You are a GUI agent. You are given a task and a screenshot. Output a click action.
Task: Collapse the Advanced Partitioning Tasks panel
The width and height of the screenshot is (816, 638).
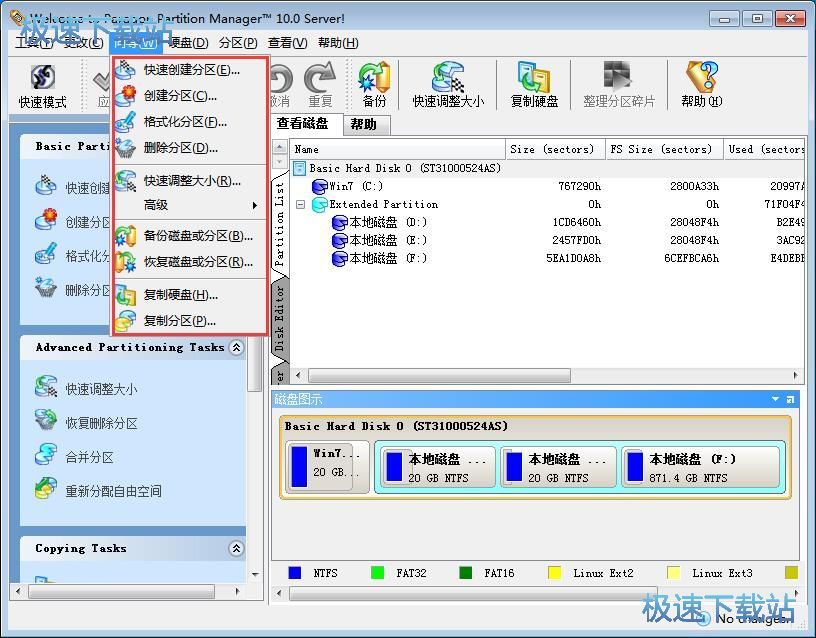237,347
